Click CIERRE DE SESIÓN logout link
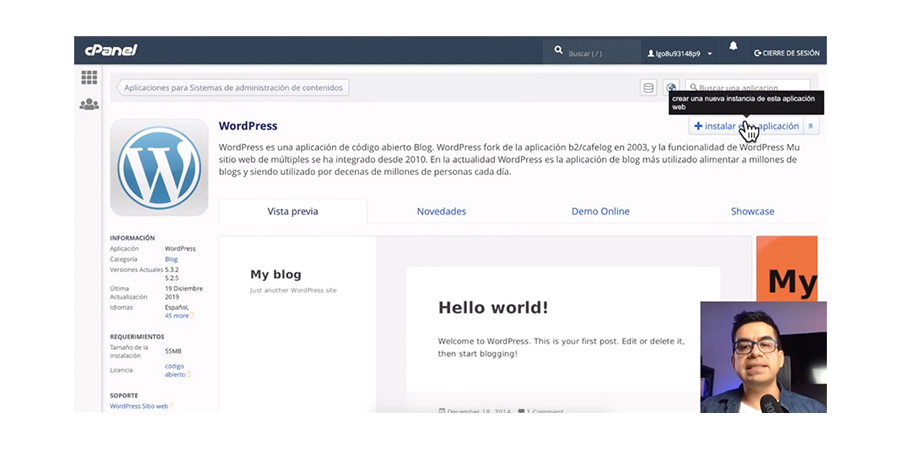This screenshot has height=450, width=900. pyautogui.click(x=786, y=53)
